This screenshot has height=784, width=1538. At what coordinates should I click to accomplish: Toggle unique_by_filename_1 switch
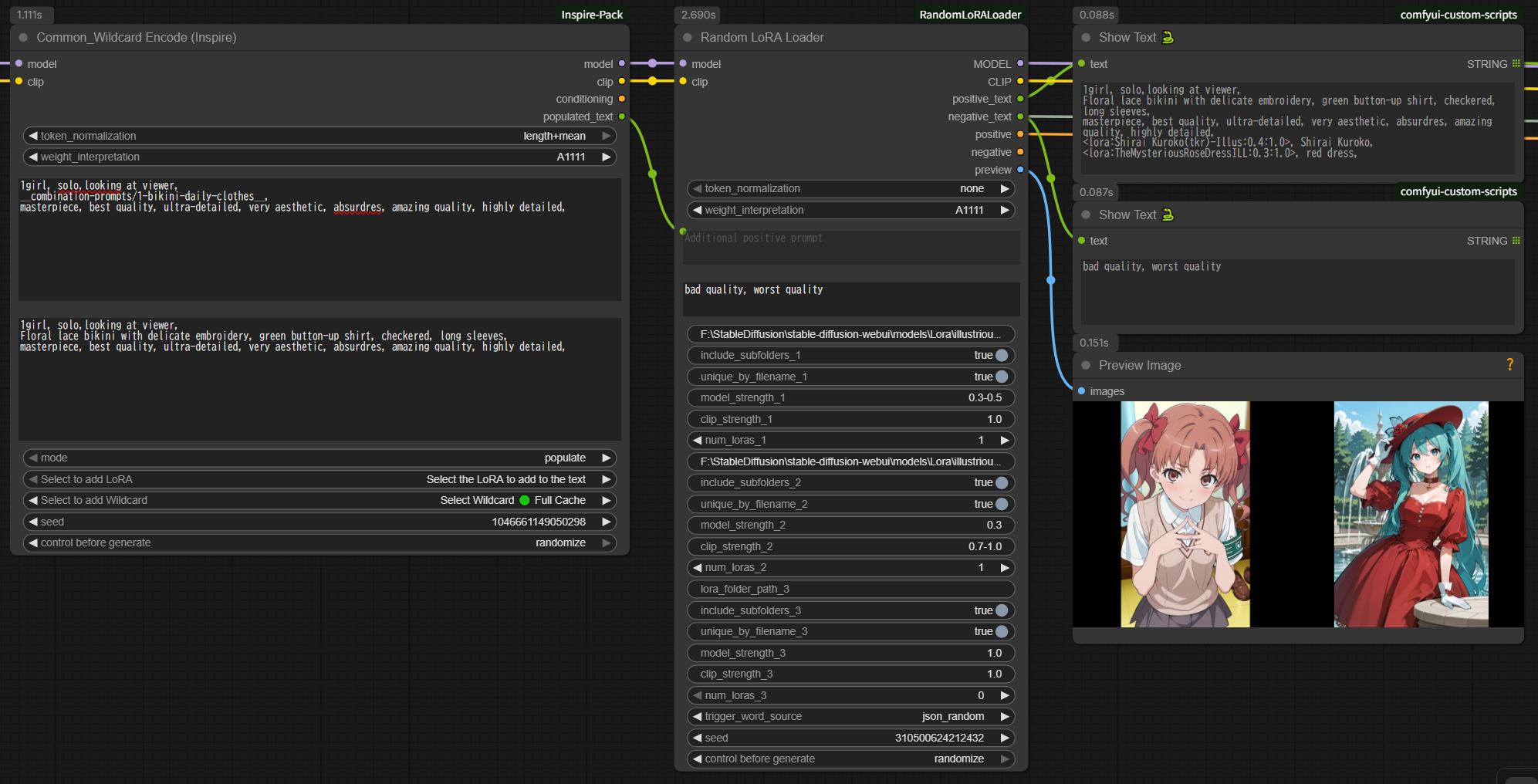1002,377
